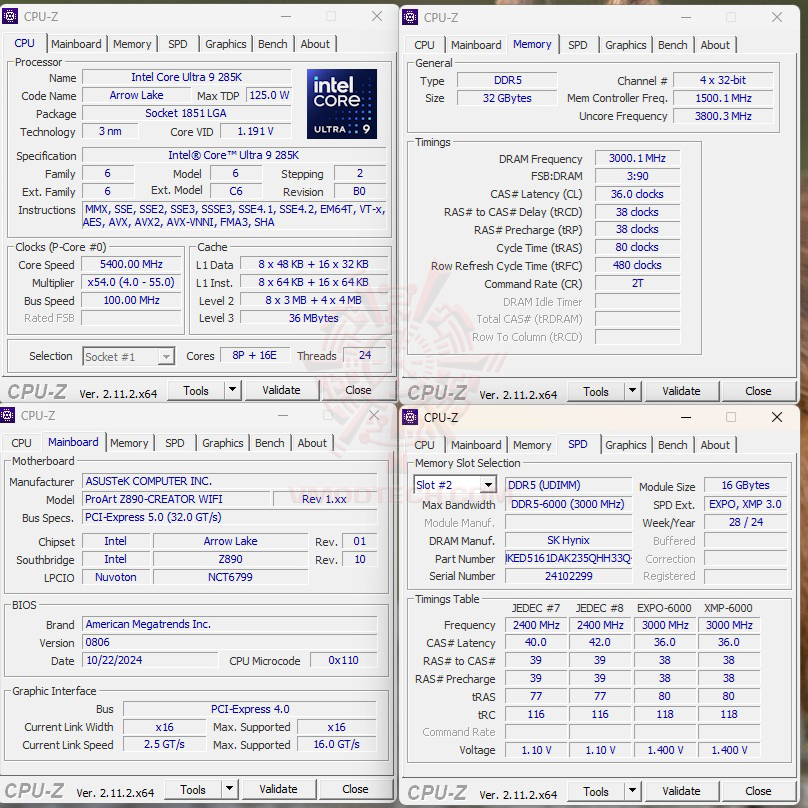Open Mainboard tab in the CPU window
The image size is (808, 808).
(x=76, y=44)
